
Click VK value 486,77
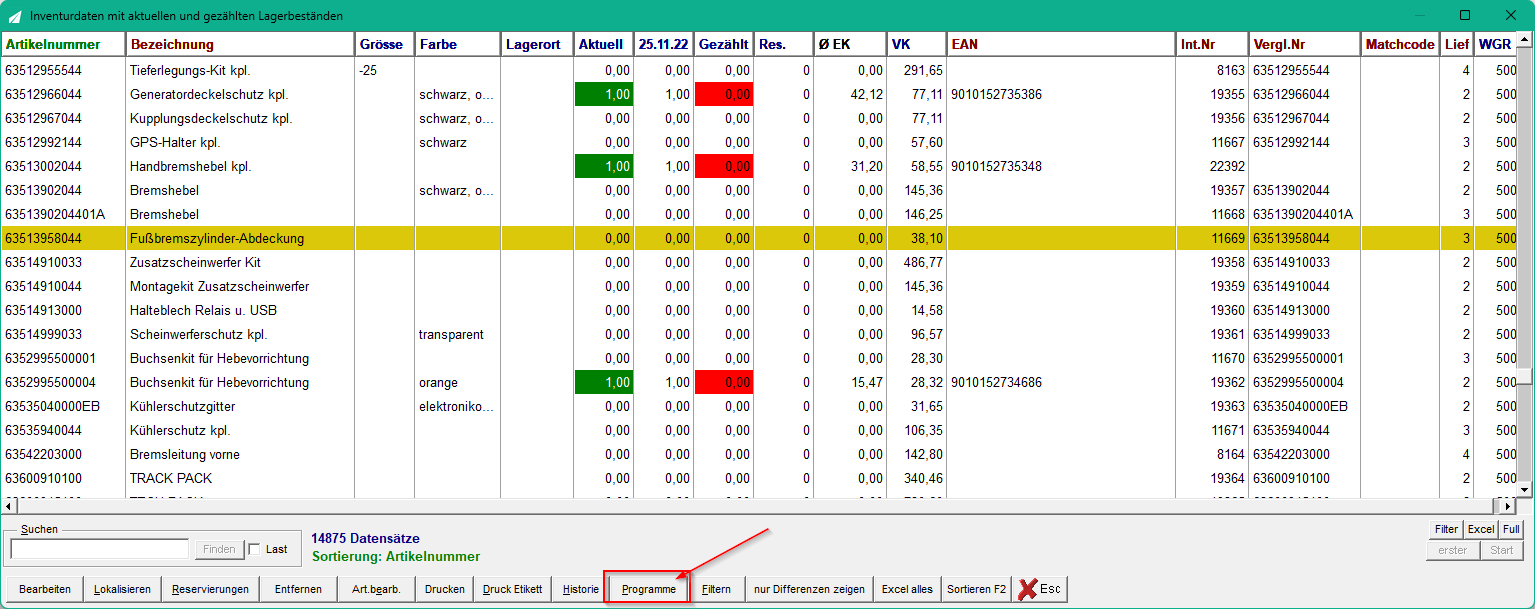click(x=922, y=262)
